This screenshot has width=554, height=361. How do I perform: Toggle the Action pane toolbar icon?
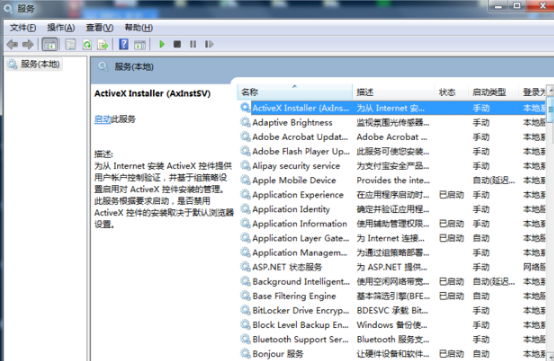(x=140, y=45)
